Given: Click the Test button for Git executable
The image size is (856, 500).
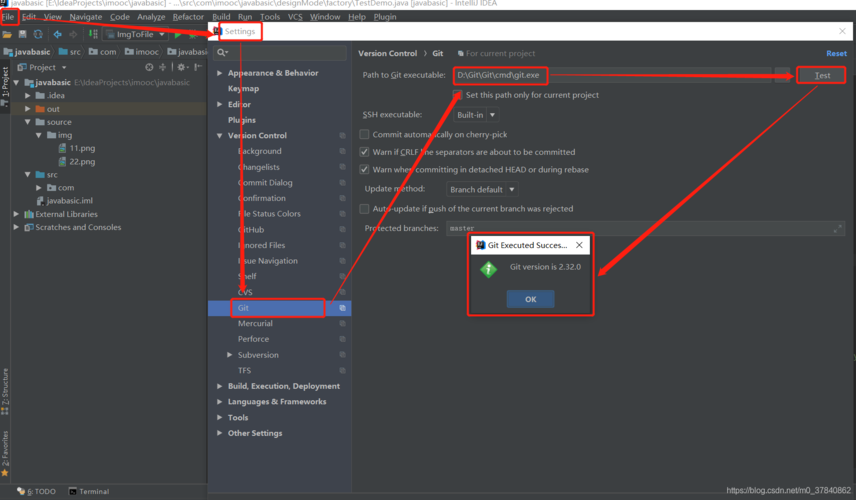Looking at the screenshot, I should [x=822, y=75].
